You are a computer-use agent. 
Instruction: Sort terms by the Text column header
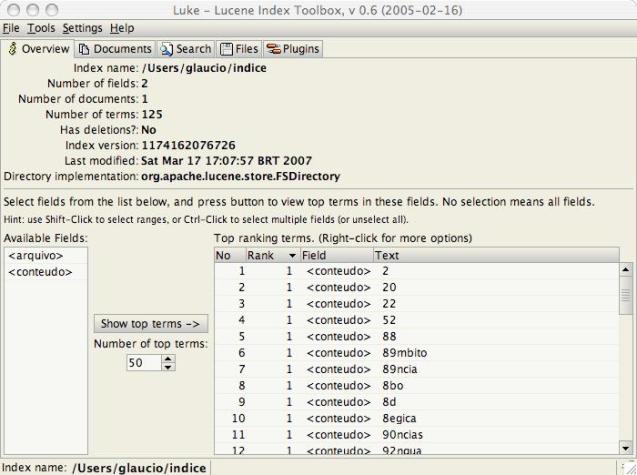tap(495, 256)
